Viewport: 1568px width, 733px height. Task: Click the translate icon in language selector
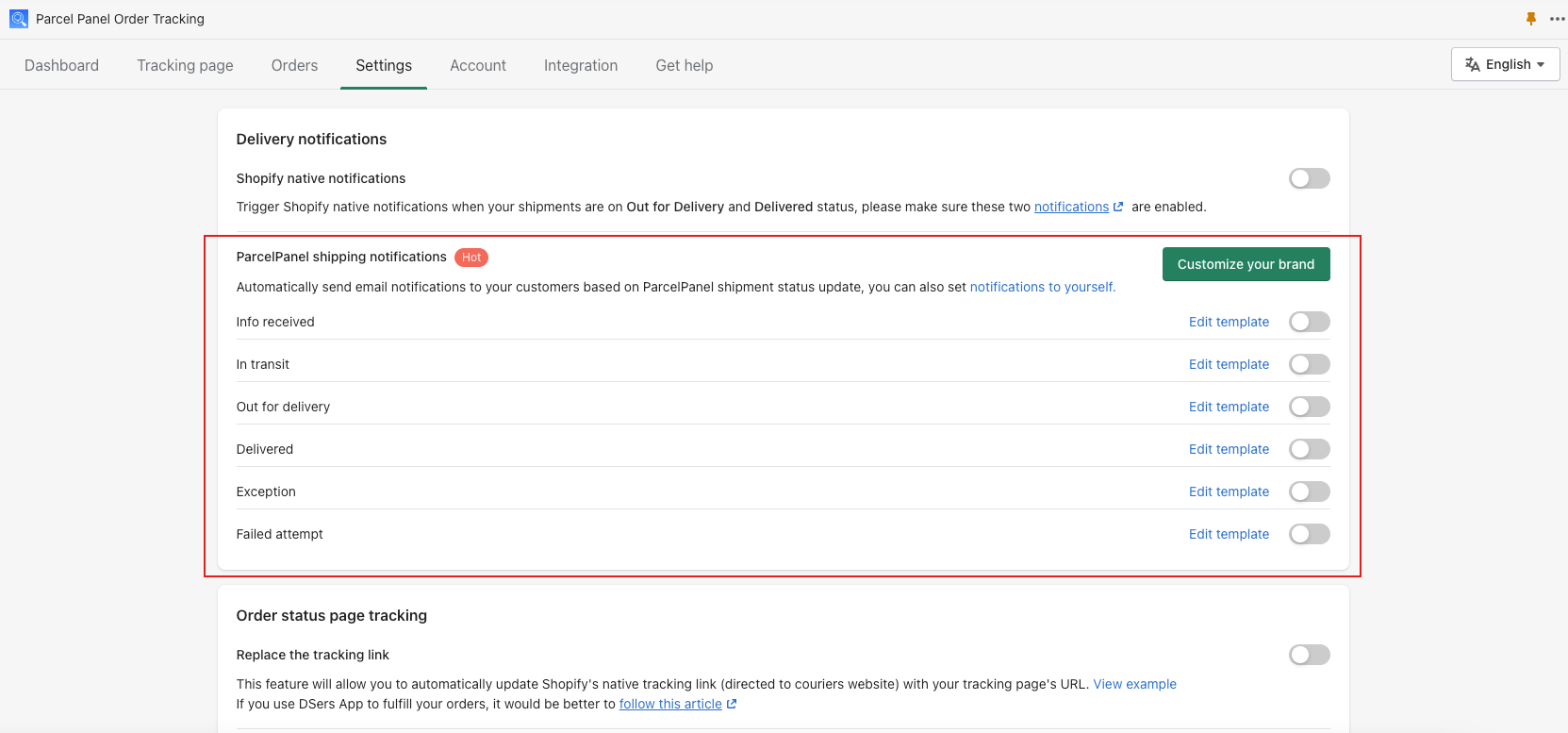pyautogui.click(x=1472, y=64)
